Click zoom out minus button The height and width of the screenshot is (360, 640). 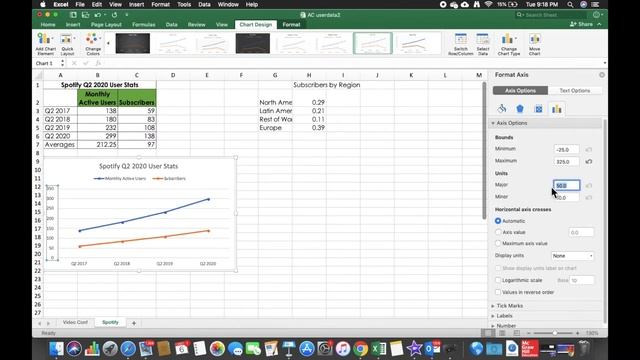point(529,333)
